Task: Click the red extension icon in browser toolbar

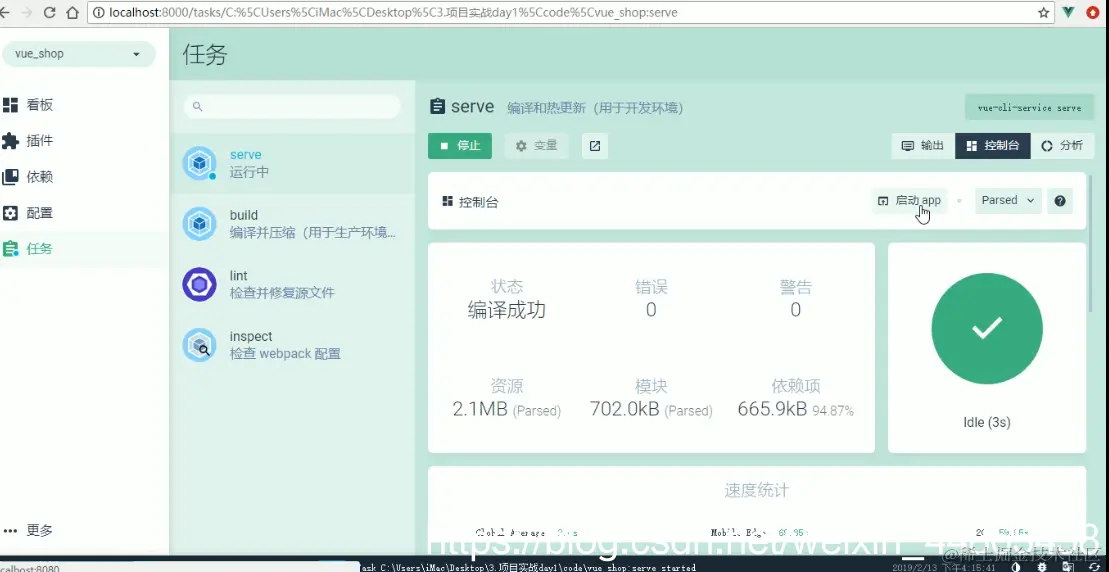Action: [1093, 12]
